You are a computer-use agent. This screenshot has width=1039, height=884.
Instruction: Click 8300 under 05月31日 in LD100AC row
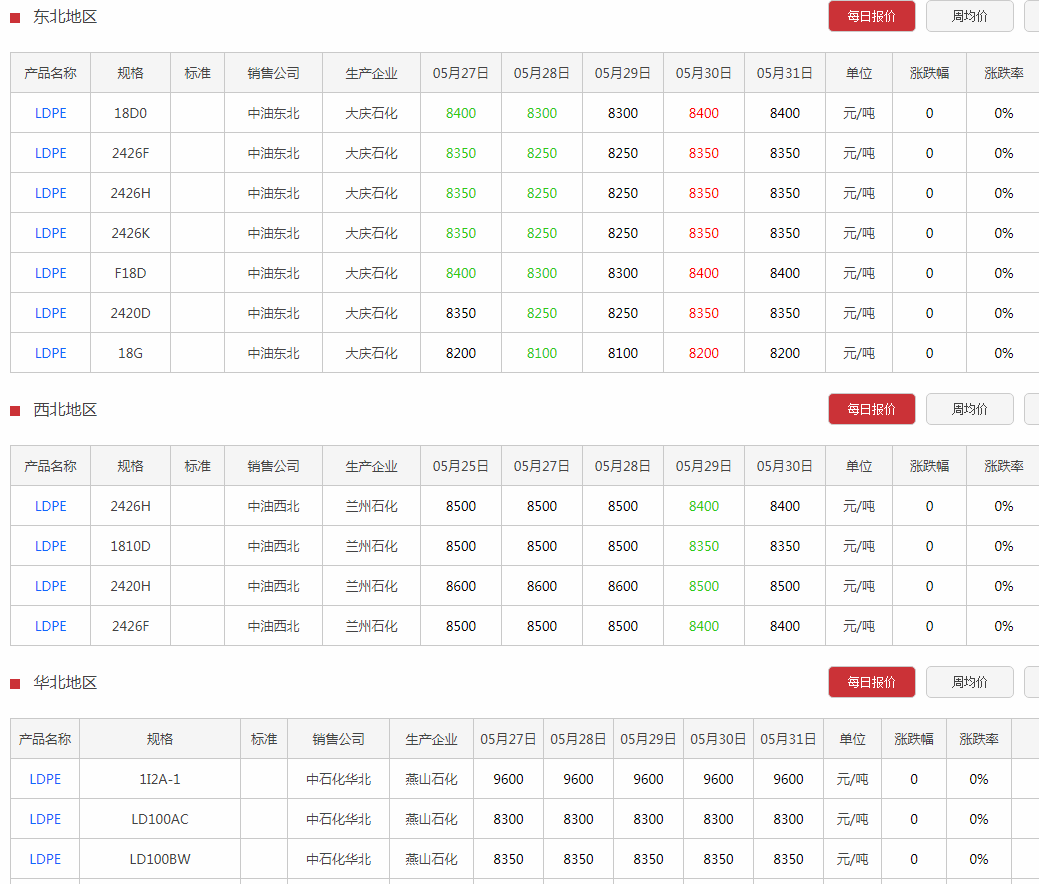point(788,819)
